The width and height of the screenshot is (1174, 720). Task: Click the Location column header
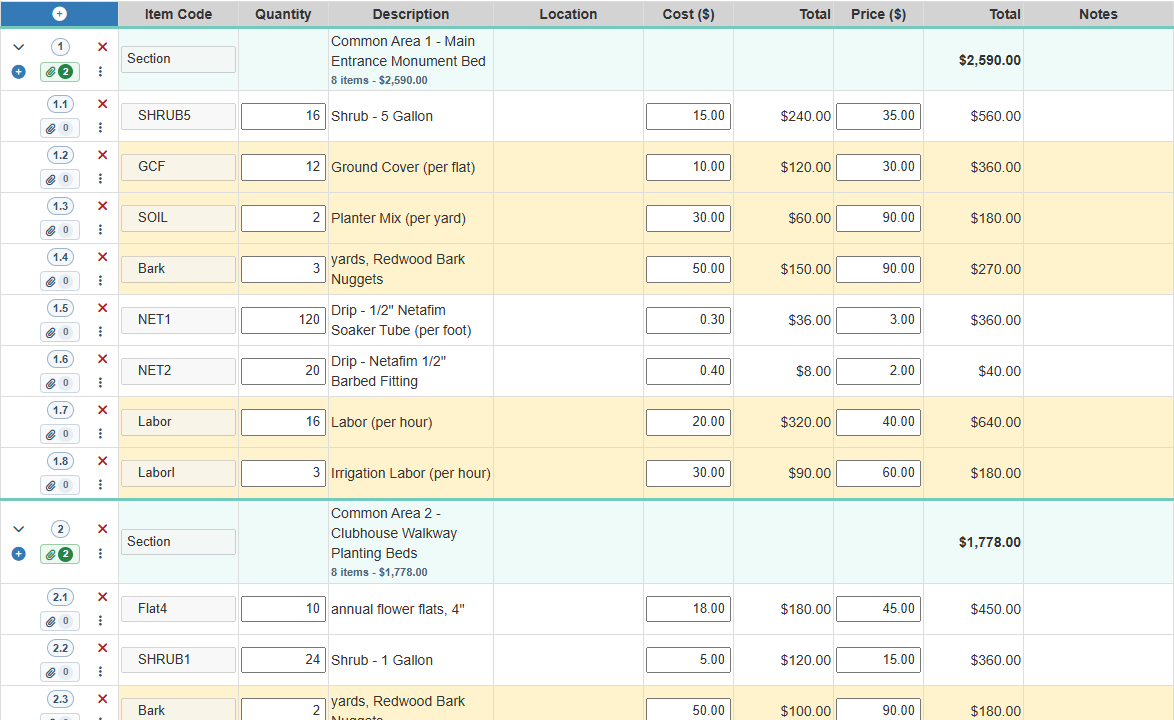[x=568, y=14]
